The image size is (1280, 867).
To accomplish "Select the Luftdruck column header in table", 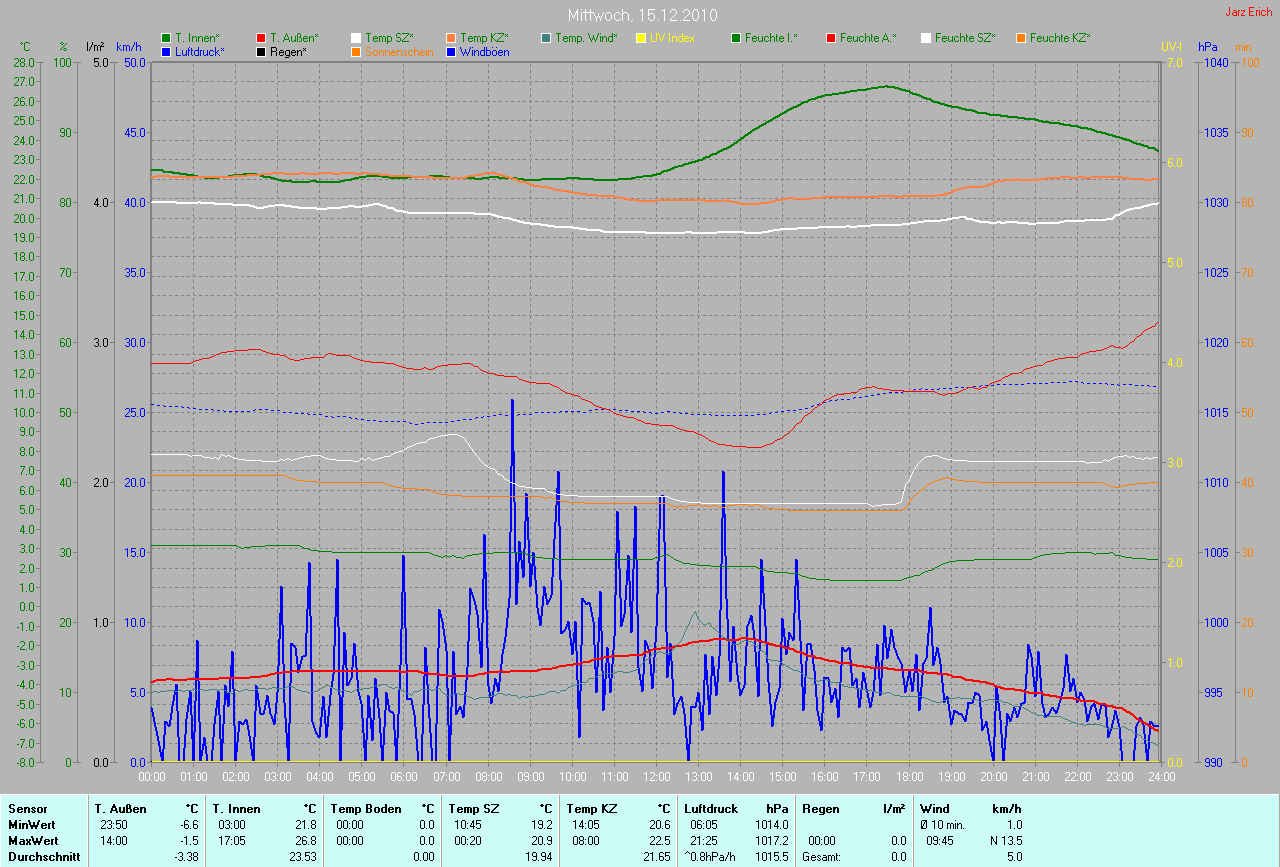I will (x=711, y=809).
